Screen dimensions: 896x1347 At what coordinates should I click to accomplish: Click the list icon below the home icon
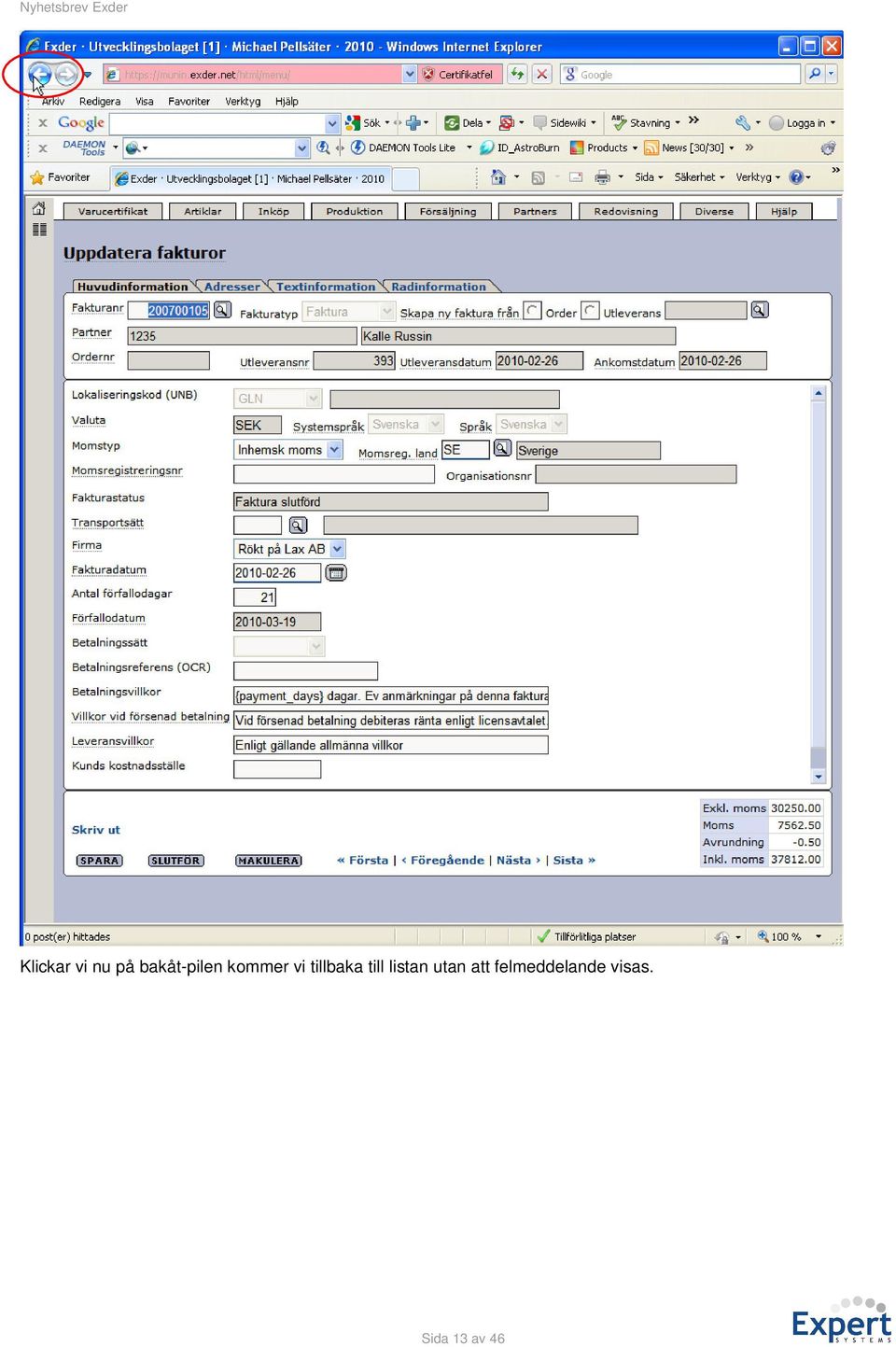pyautogui.click(x=39, y=229)
